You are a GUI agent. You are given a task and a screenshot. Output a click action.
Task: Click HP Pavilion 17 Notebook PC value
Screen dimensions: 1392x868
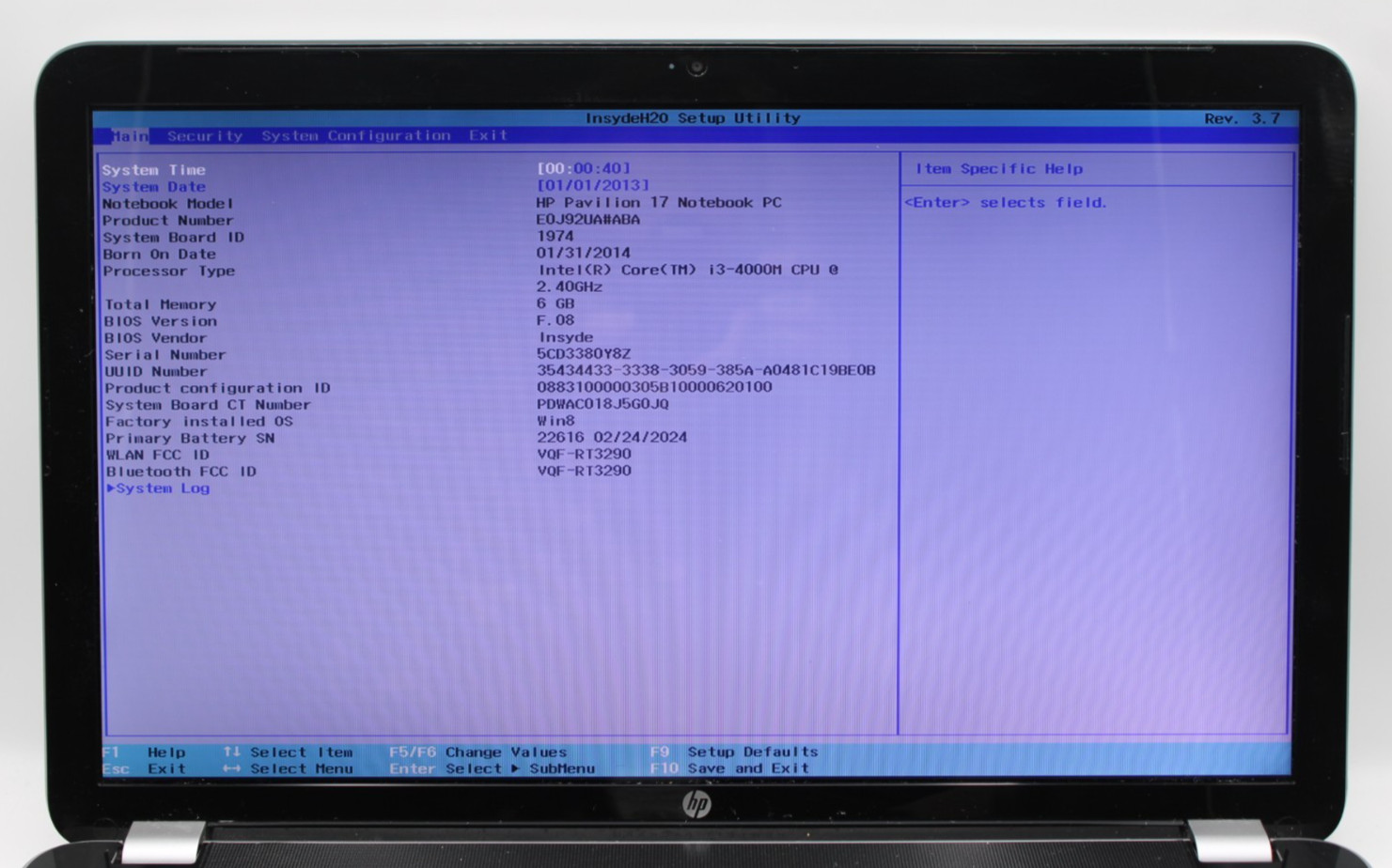pos(659,203)
